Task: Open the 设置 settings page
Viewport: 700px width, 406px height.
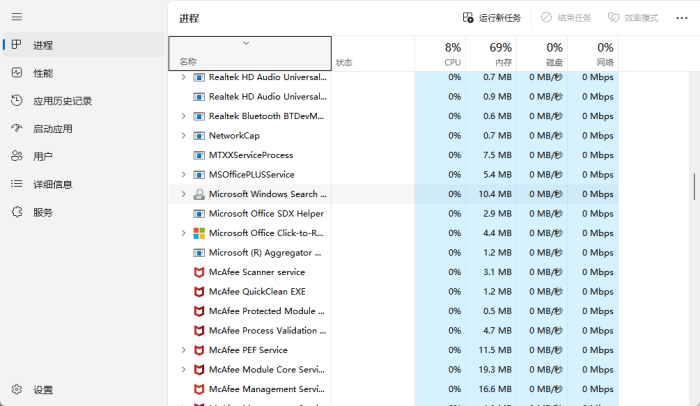Action: (84, 389)
